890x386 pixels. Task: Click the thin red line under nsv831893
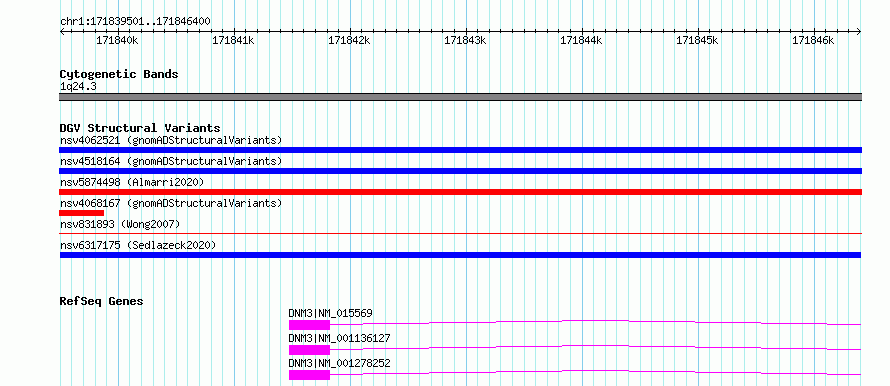point(460,233)
